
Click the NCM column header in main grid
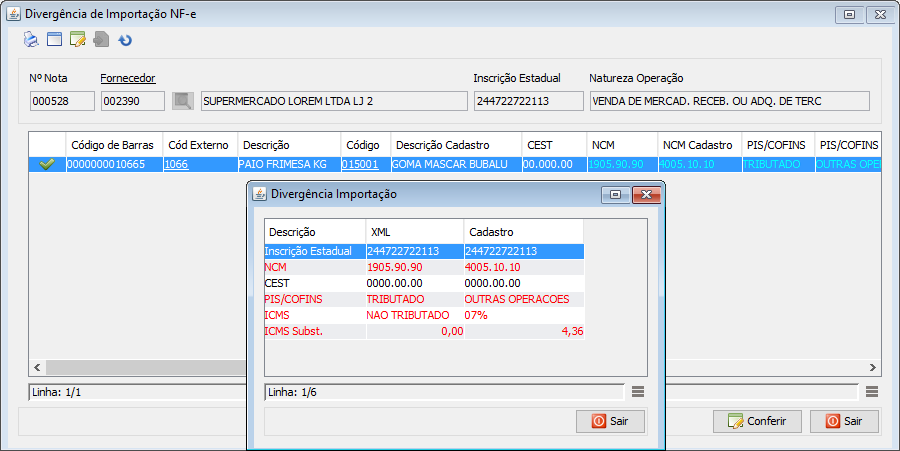pos(622,145)
